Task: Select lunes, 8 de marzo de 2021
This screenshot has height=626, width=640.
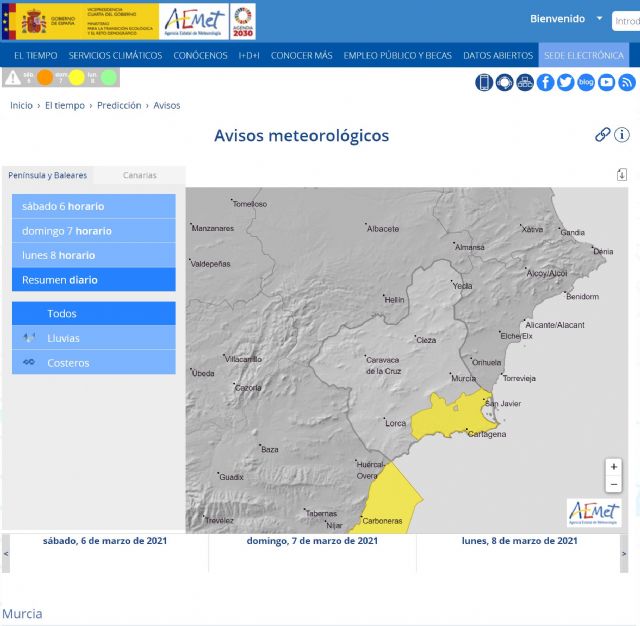Action: point(520,541)
